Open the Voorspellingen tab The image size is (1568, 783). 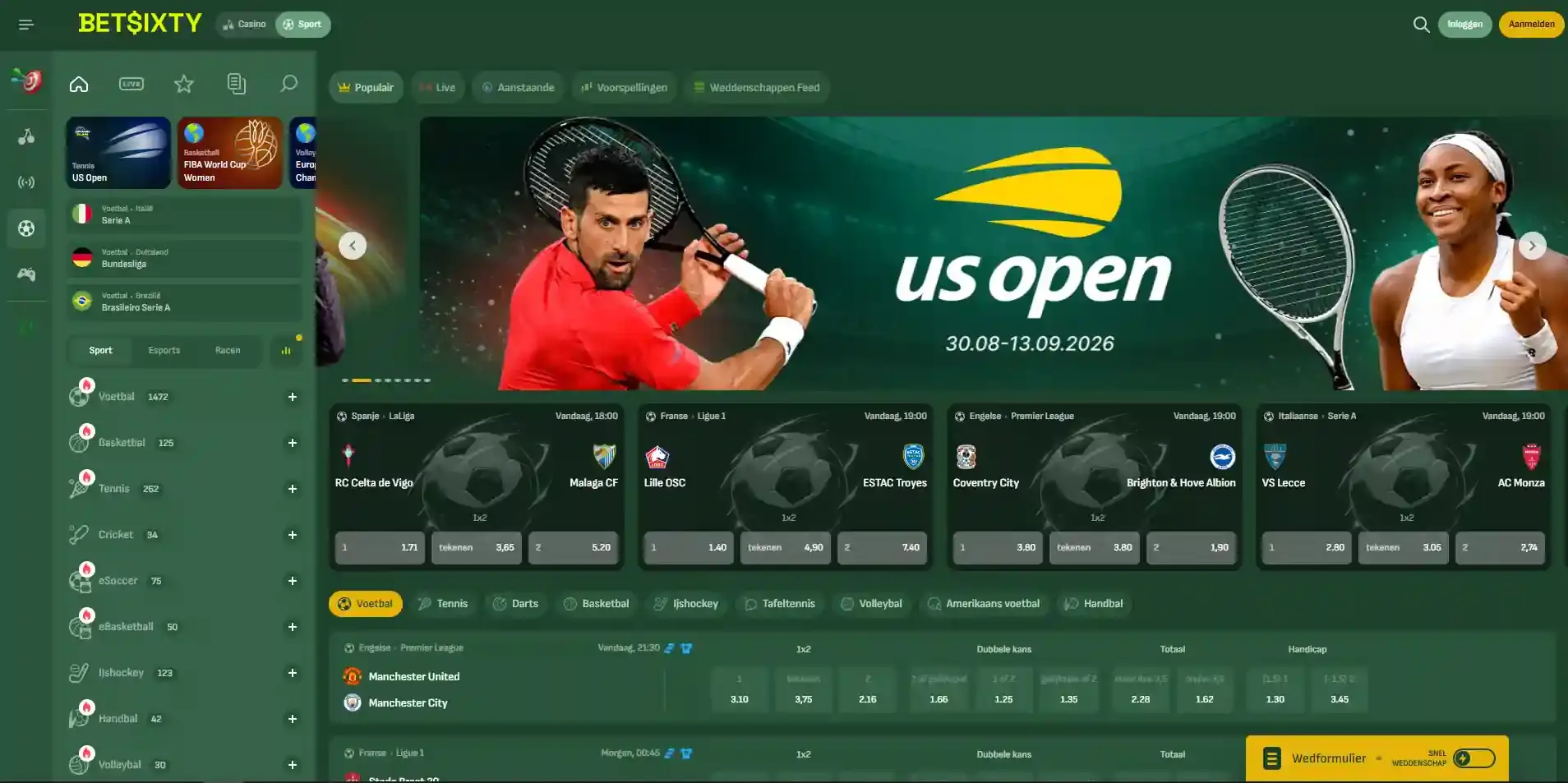coord(625,87)
